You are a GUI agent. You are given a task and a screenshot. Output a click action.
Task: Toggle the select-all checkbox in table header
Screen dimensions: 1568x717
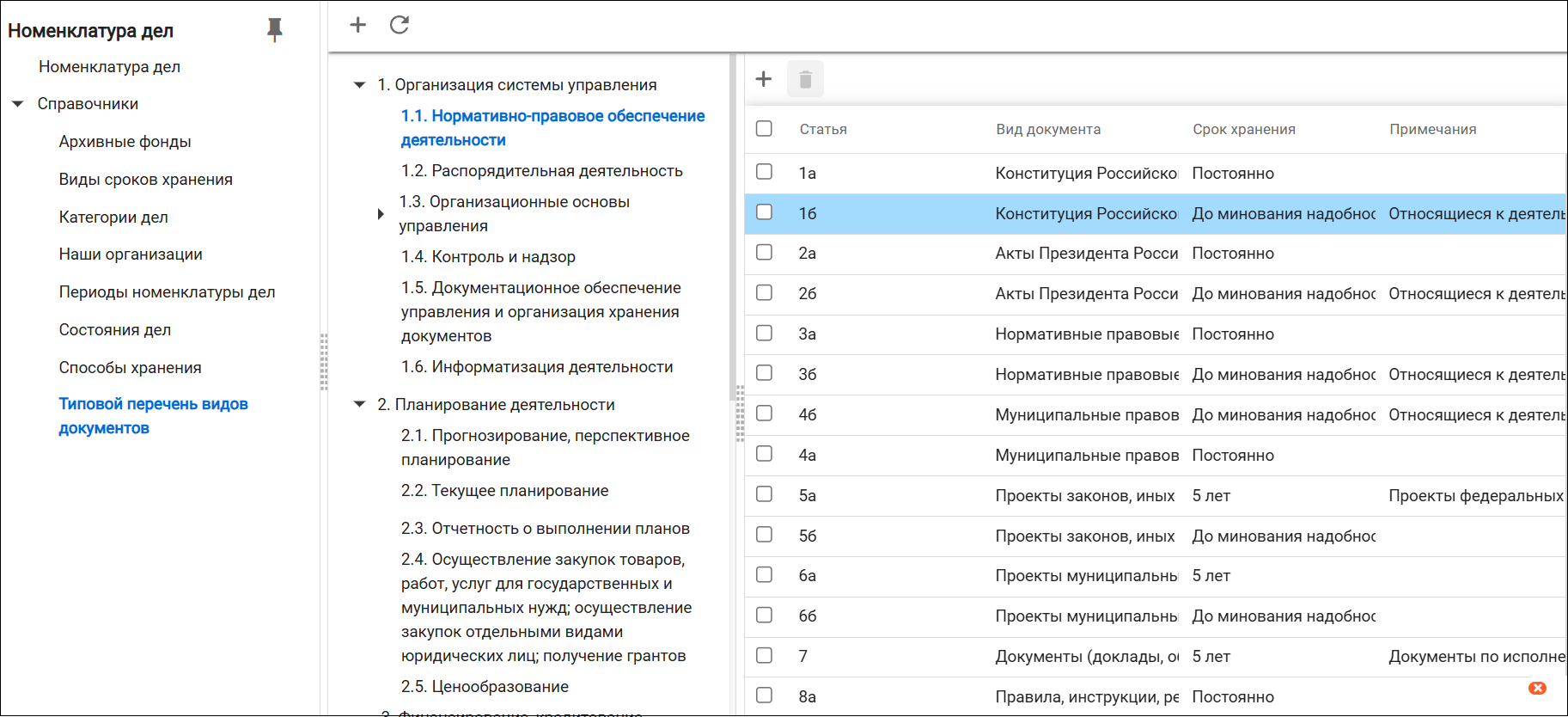coord(764,129)
